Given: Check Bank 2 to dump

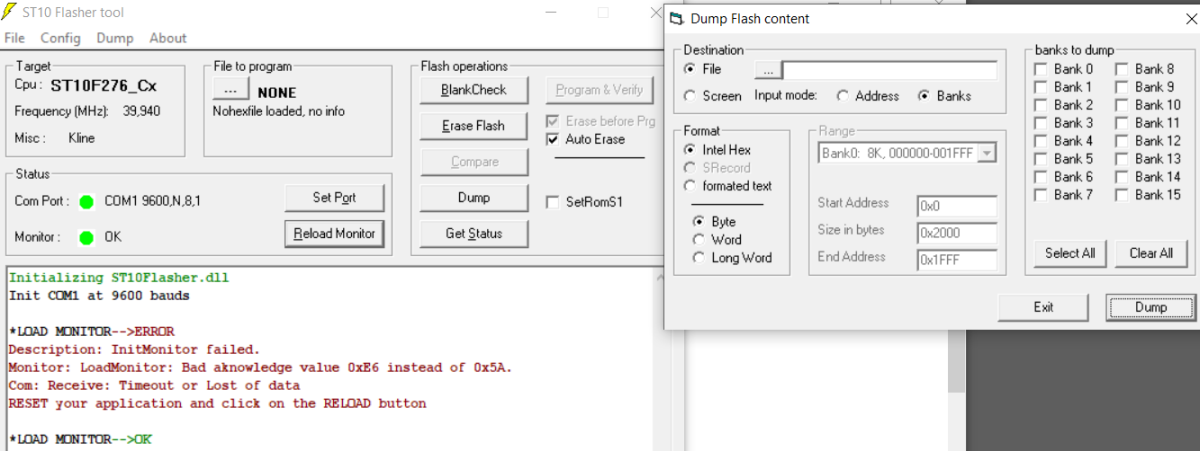Looking at the screenshot, I should (1040, 105).
